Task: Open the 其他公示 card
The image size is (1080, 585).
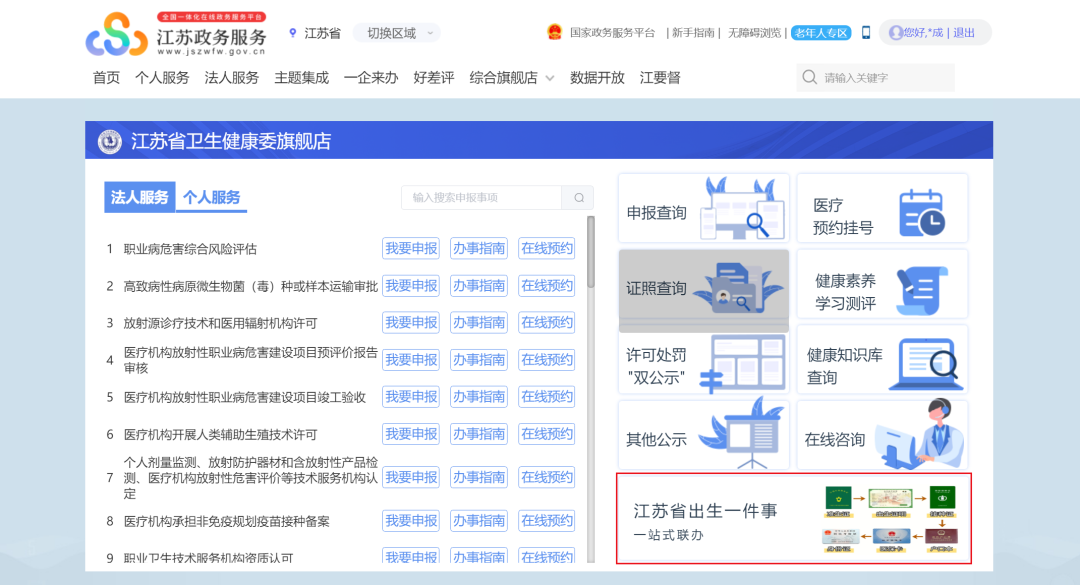Action: pyautogui.click(x=704, y=435)
